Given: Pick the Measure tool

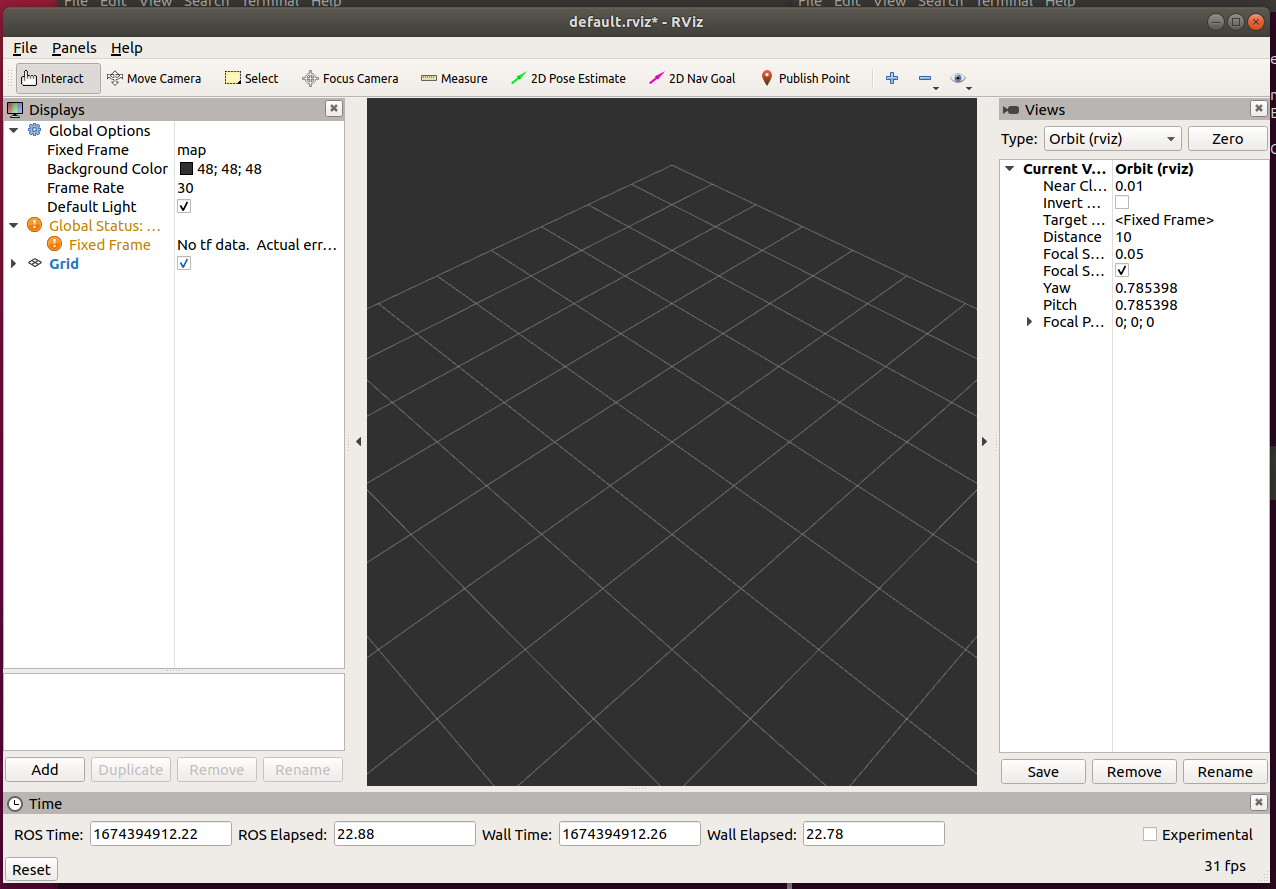Looking at the screenshot, I should 454,78.
